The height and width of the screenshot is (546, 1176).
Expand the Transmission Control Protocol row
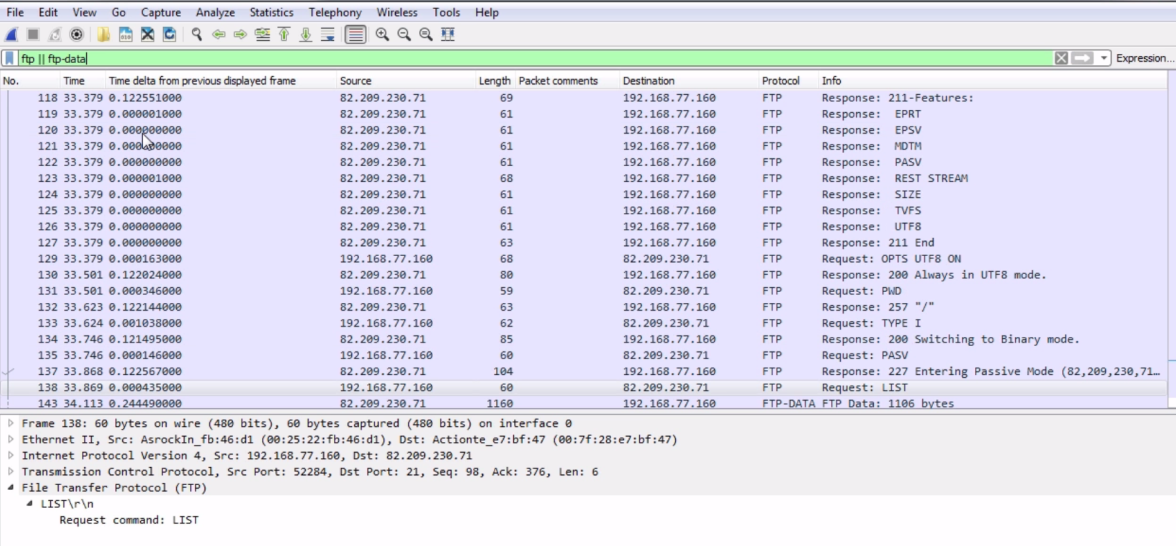[11, 472]
